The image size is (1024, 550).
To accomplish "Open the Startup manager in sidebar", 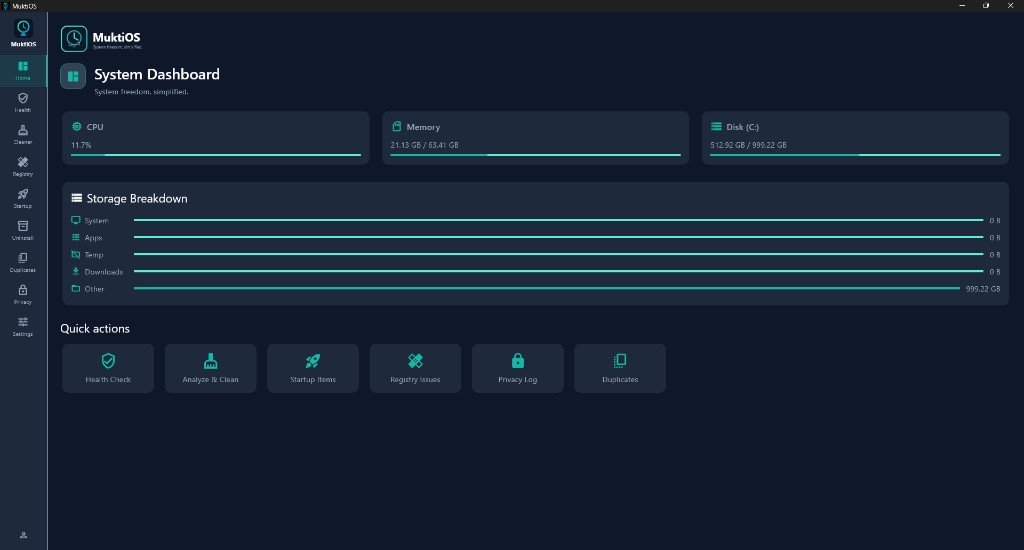I will click(23, 199).
